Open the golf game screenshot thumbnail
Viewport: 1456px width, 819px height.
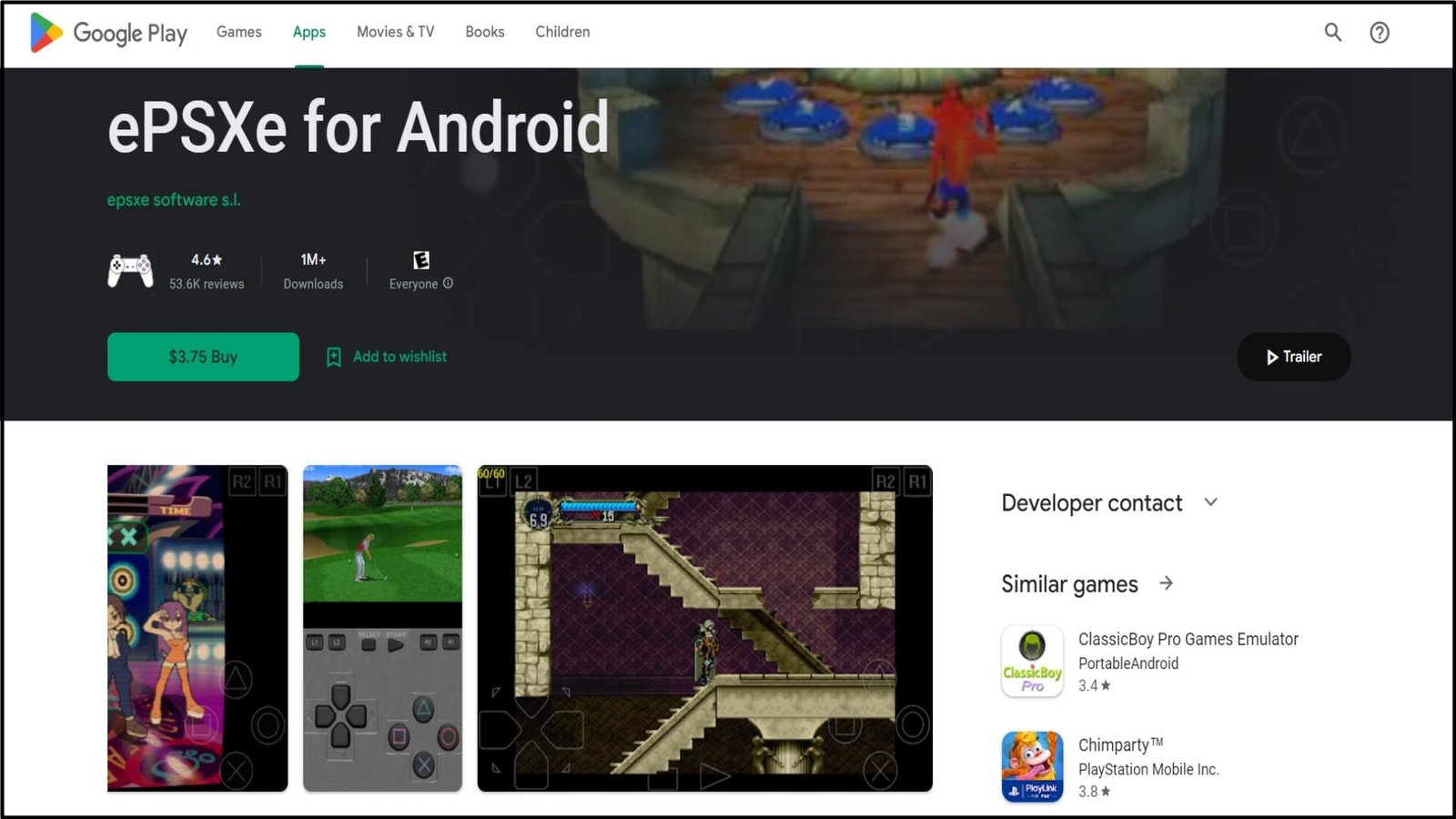(382, 628)
